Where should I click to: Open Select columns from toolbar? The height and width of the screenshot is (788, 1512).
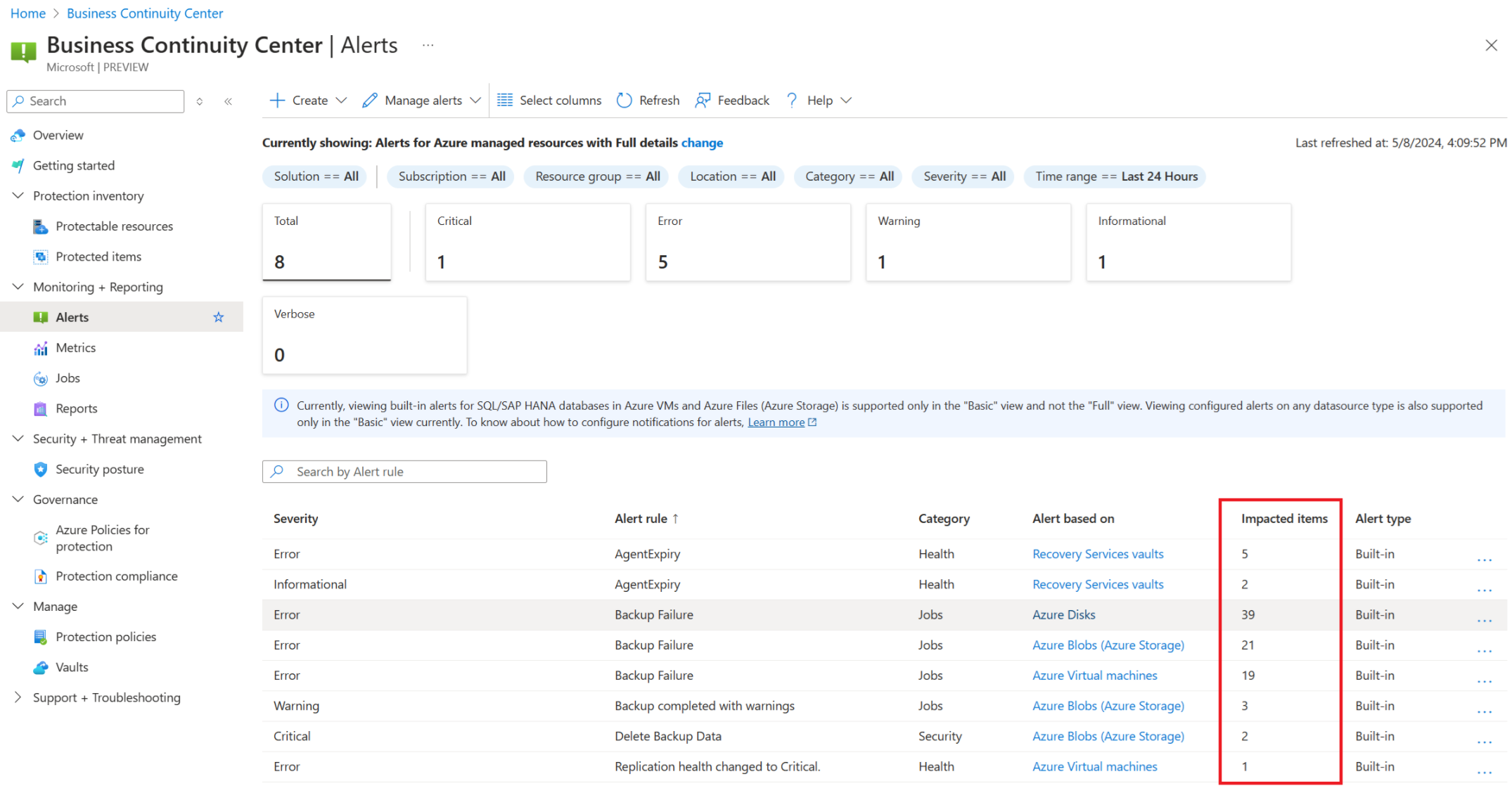click(549, 101)
